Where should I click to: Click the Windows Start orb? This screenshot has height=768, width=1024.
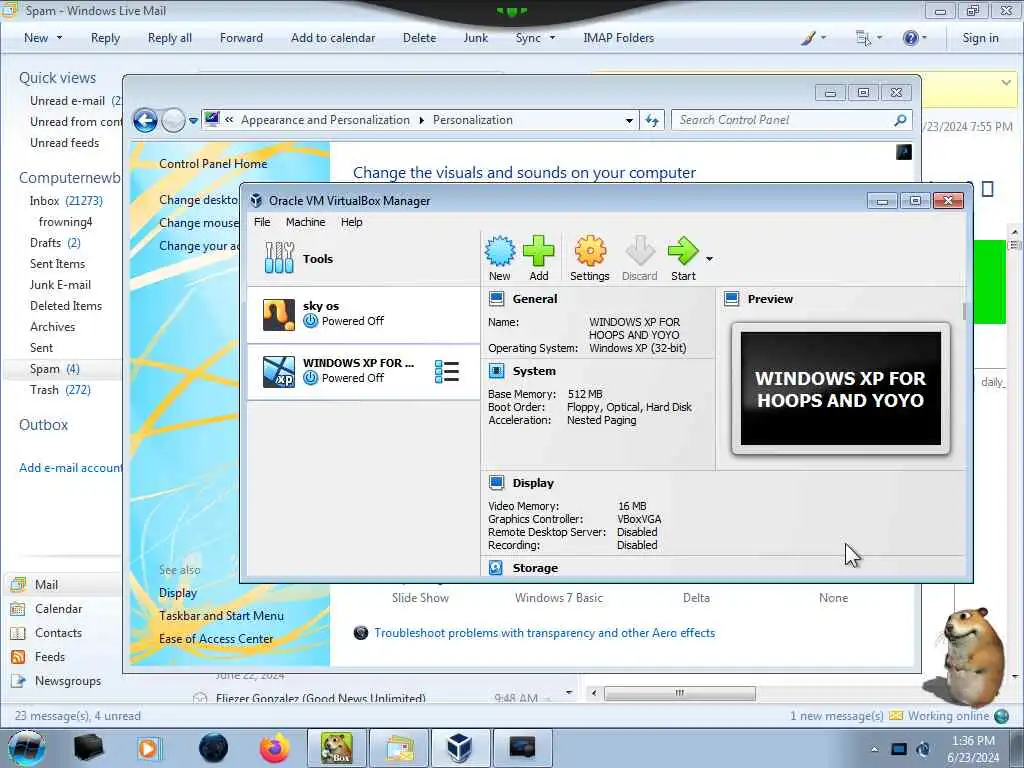tap(27, 748)
